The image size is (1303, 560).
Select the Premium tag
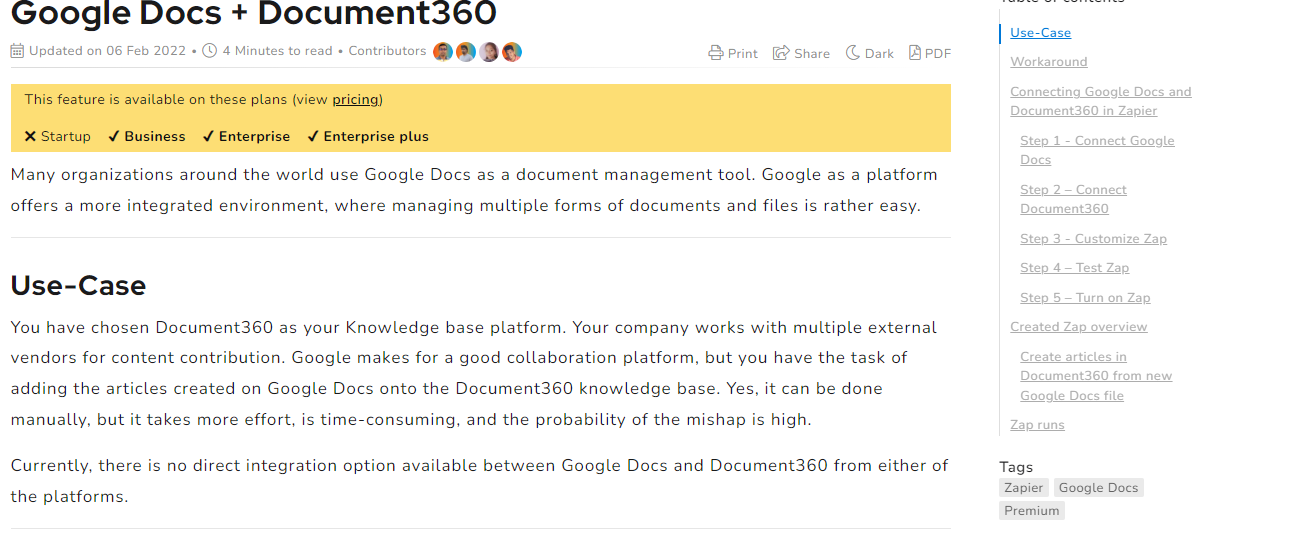1032,511
